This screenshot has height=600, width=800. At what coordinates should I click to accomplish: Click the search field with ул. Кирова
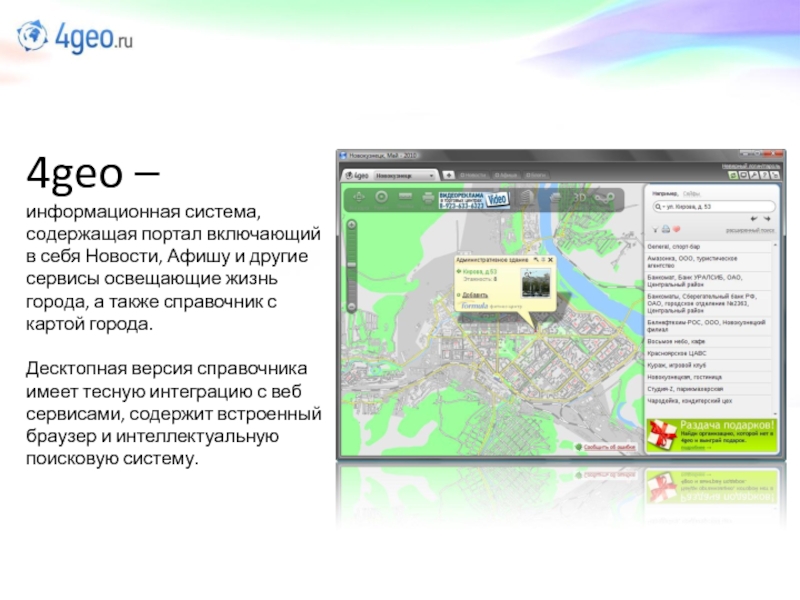click(714, 207)
